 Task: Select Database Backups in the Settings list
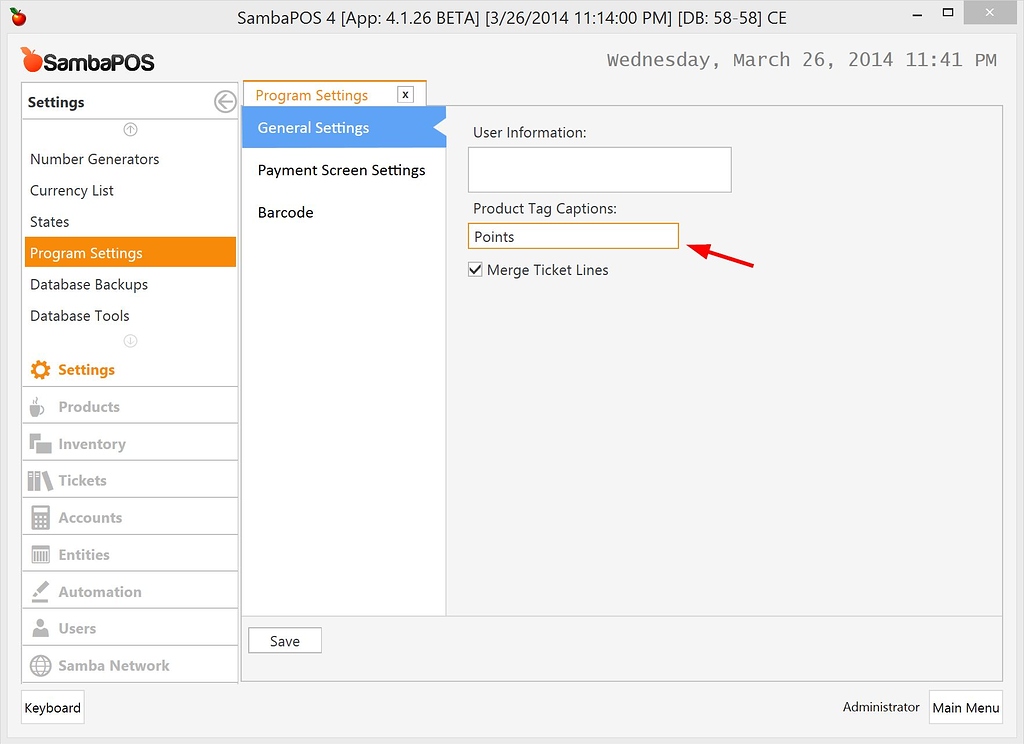click(89, 284)
